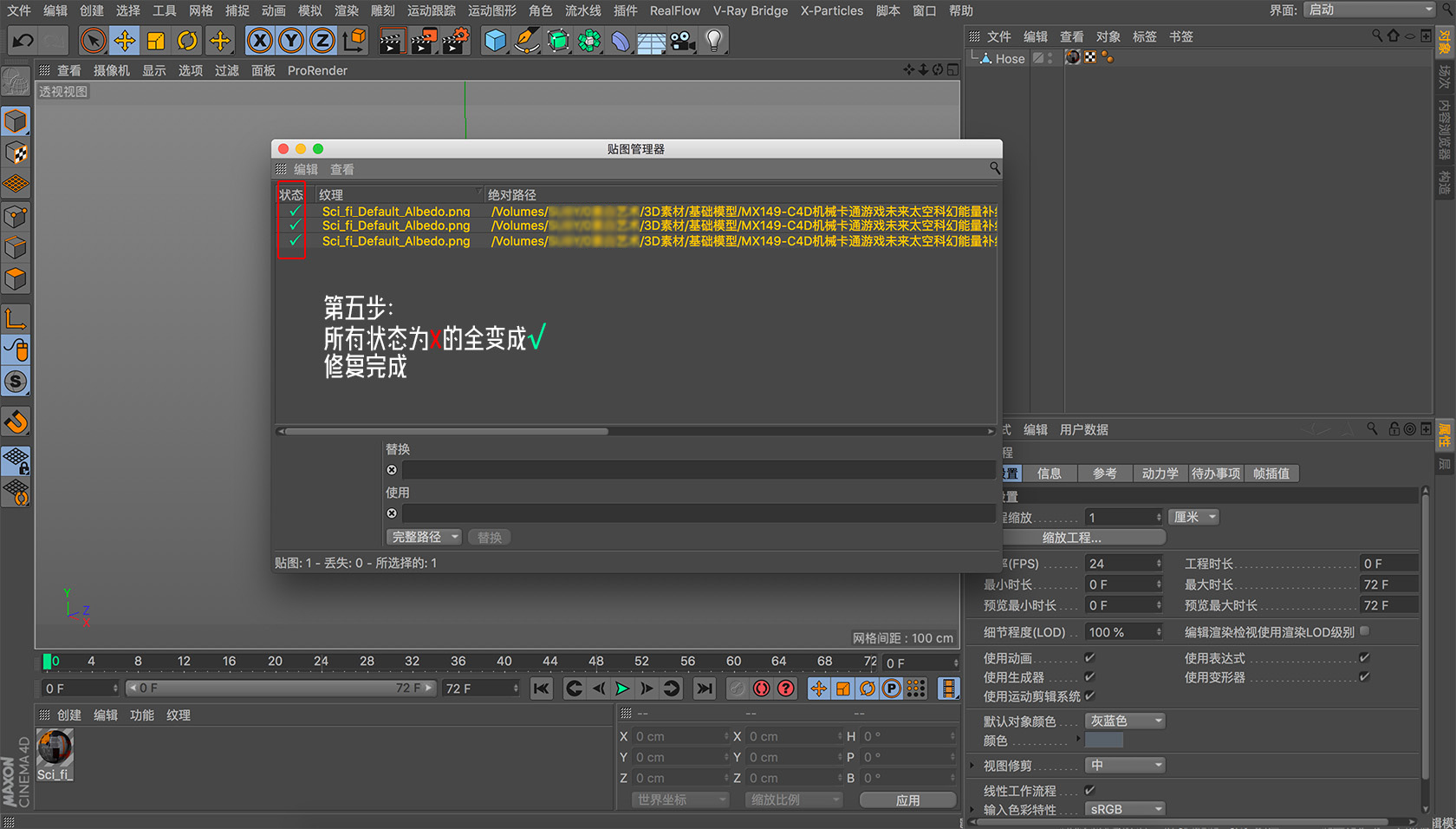Toggle the Y axis lock

pos(291,41)
